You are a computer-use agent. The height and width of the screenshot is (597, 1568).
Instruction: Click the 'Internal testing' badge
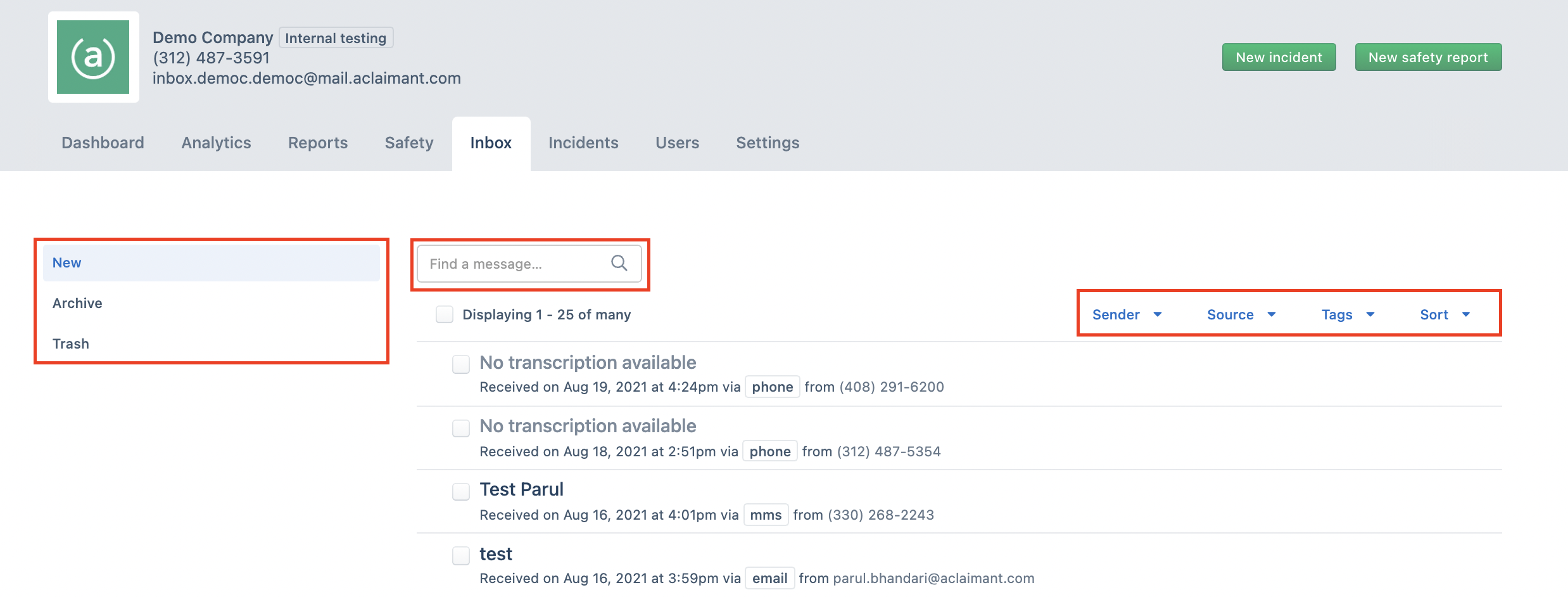[336, 38]
